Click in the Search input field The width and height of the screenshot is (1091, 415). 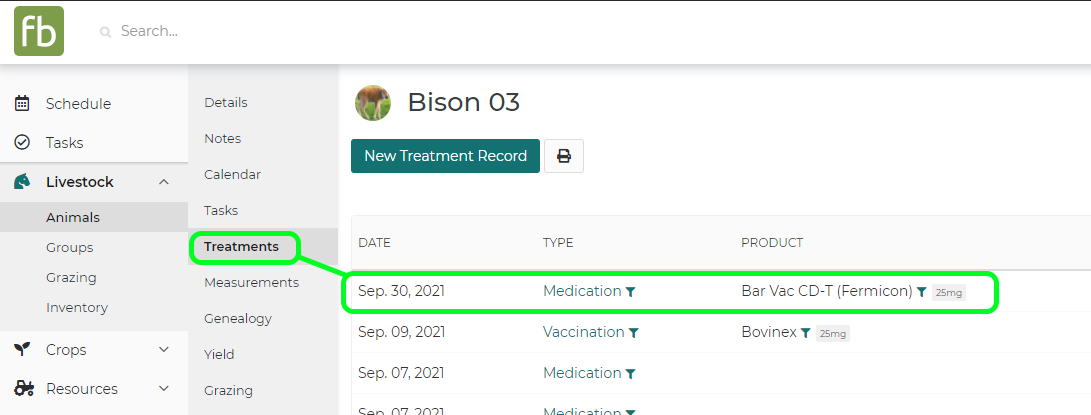(x=300, y=31)
